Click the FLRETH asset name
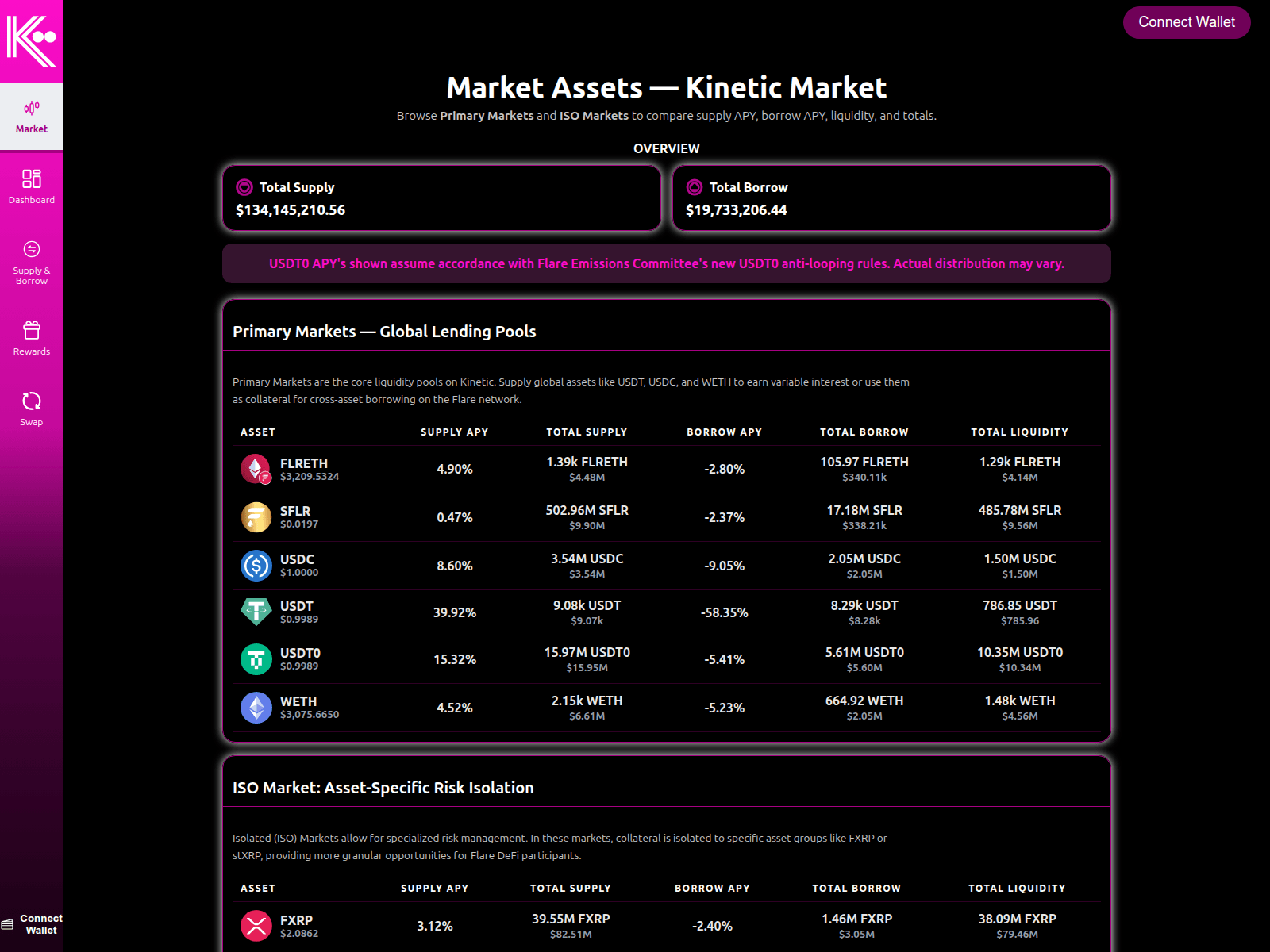Screen dimensions: 1270x952 tap(304, 463)
